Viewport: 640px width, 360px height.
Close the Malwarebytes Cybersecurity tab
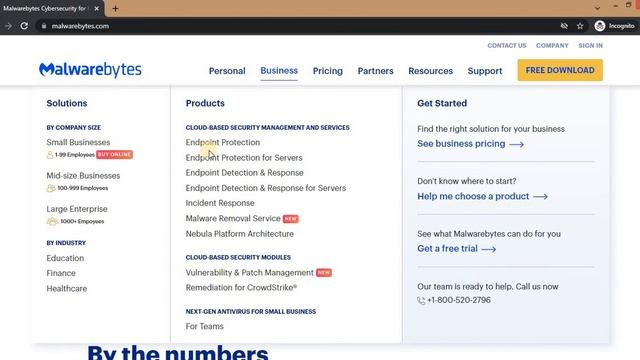[97, 8]
